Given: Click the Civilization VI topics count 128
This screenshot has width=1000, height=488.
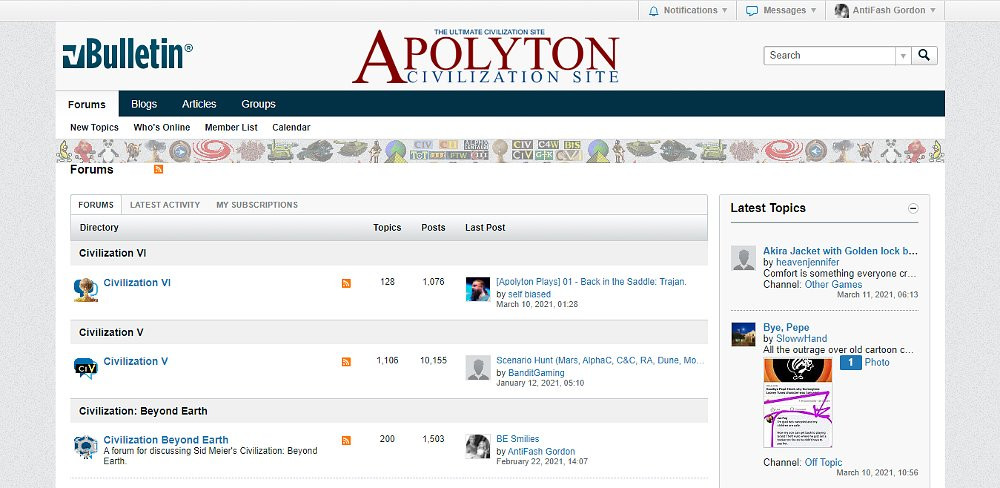Looking at the screenshot, I should [387, 281].
